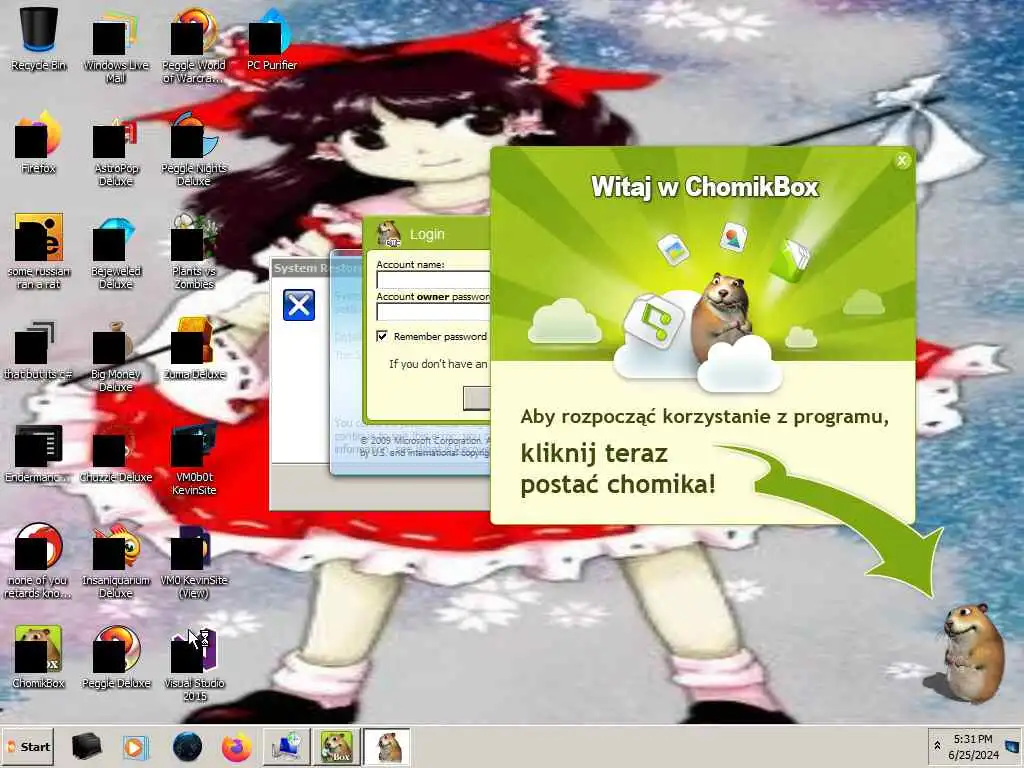Click the Account owner password field

pos(433,312)
